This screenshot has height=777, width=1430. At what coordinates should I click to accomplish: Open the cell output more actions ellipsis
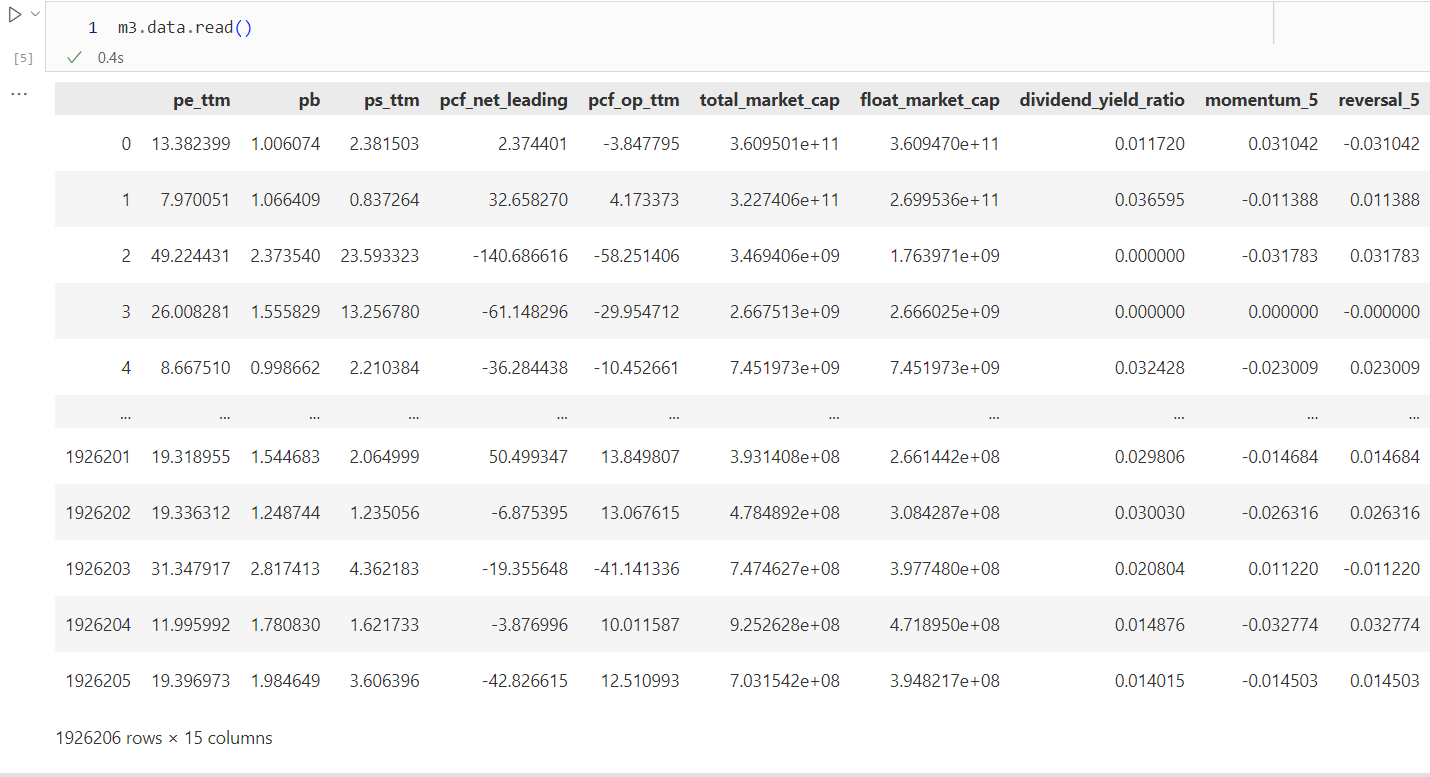(19, 94)
